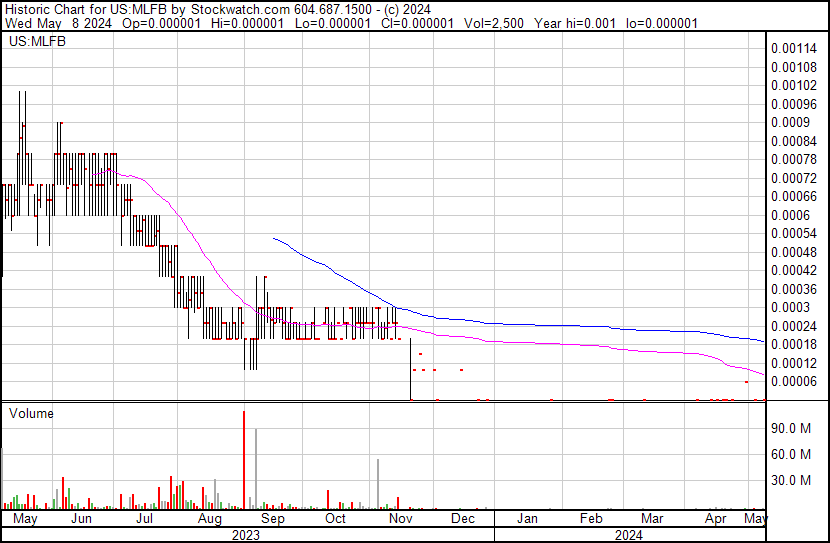Click the Jul month label on the axis
The height and width of the screenshot is (543, 830).
point(144,518)
